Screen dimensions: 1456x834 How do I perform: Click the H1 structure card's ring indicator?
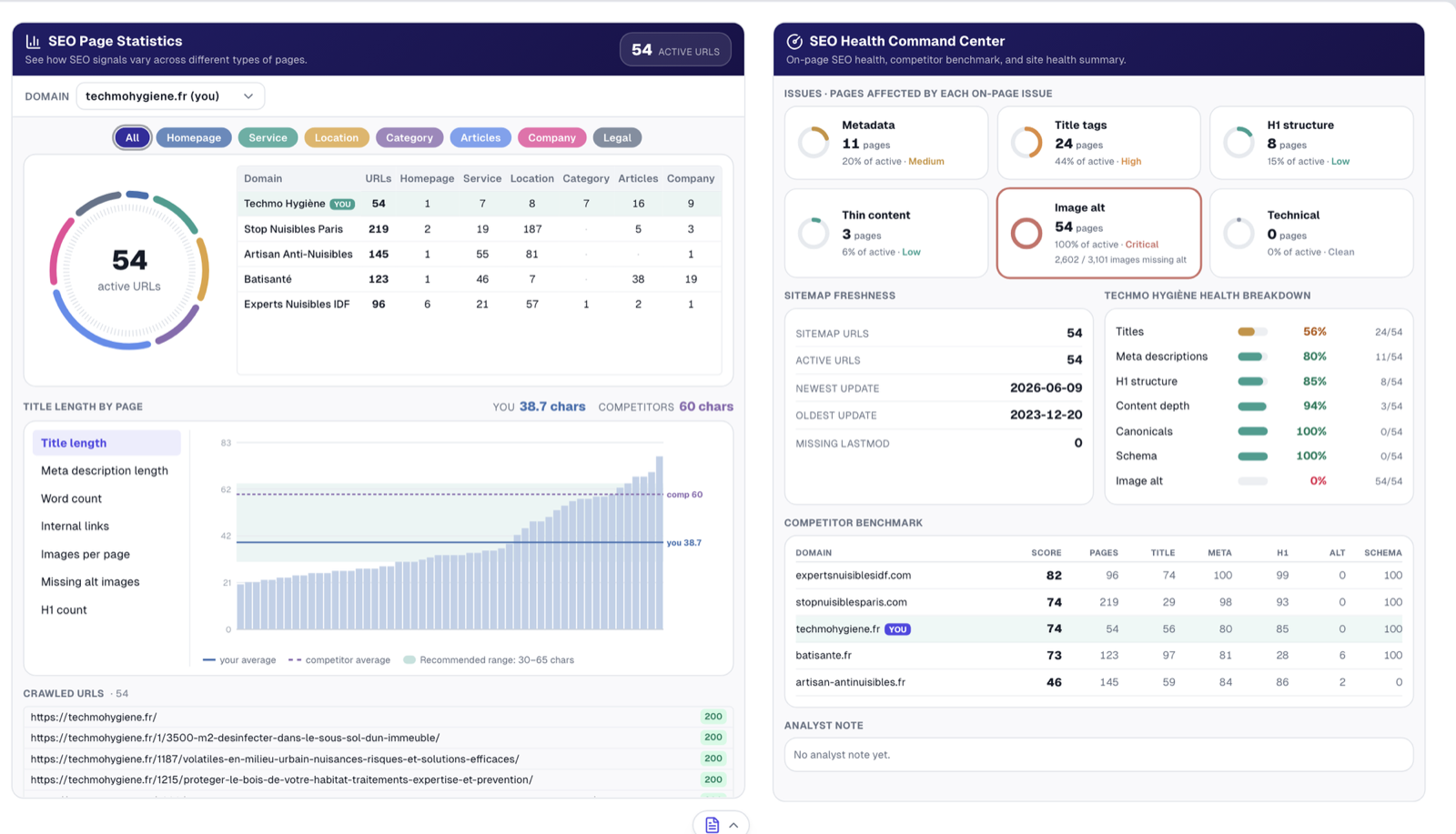coord(1239,143)
